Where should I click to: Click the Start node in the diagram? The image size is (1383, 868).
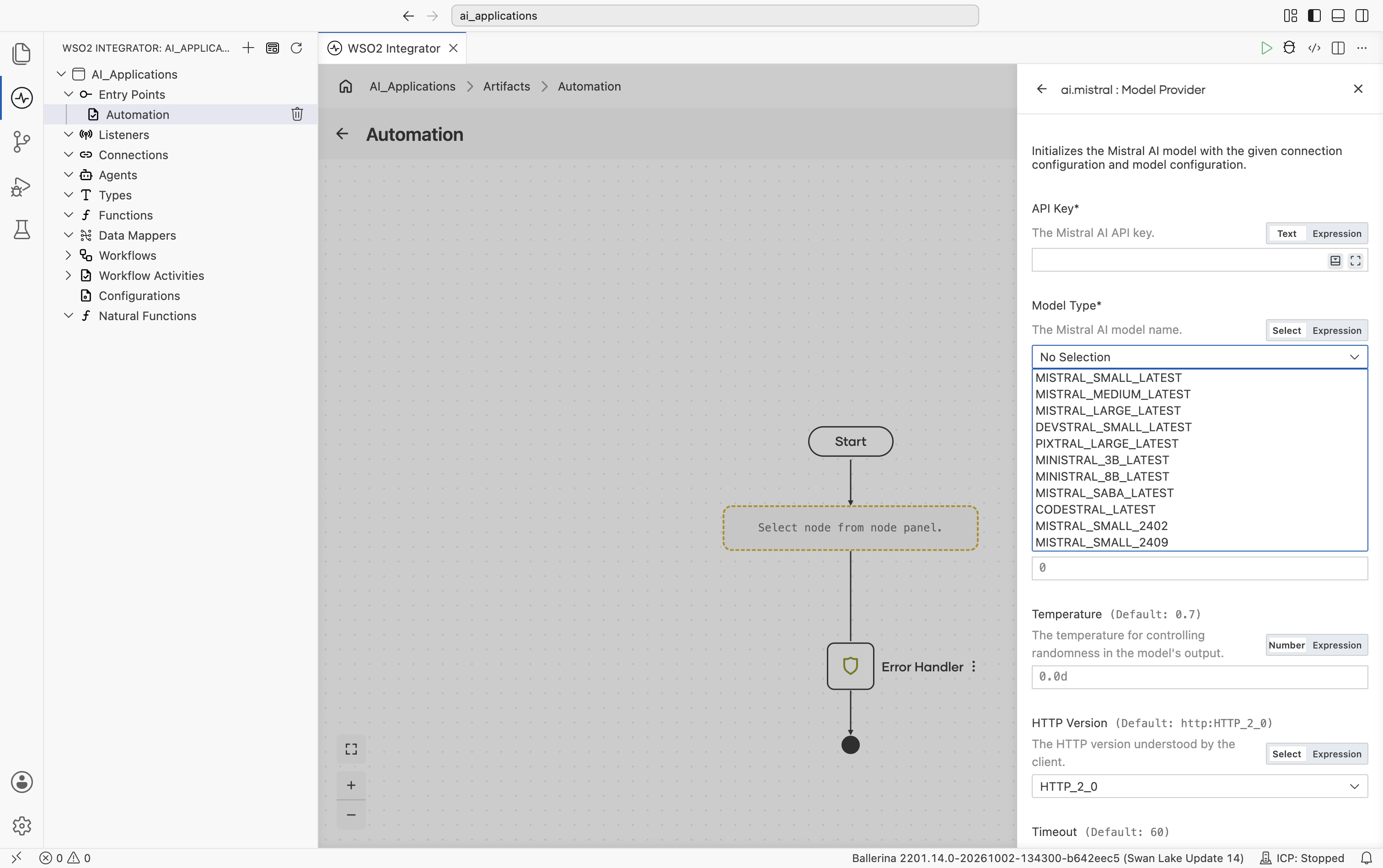tap(850, 441)
